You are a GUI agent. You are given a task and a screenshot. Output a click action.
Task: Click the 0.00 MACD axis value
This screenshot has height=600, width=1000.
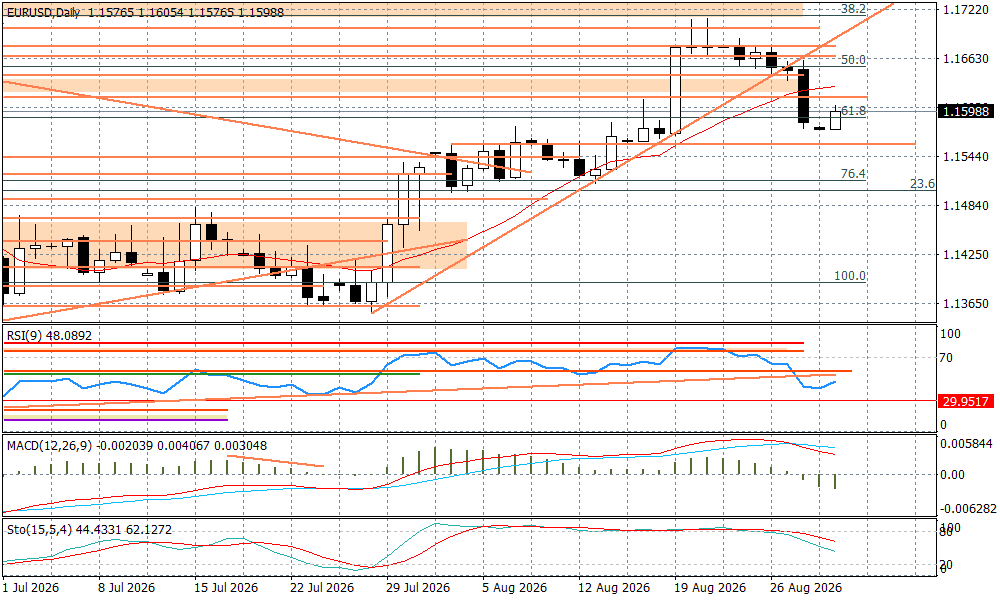coord(953,474)
